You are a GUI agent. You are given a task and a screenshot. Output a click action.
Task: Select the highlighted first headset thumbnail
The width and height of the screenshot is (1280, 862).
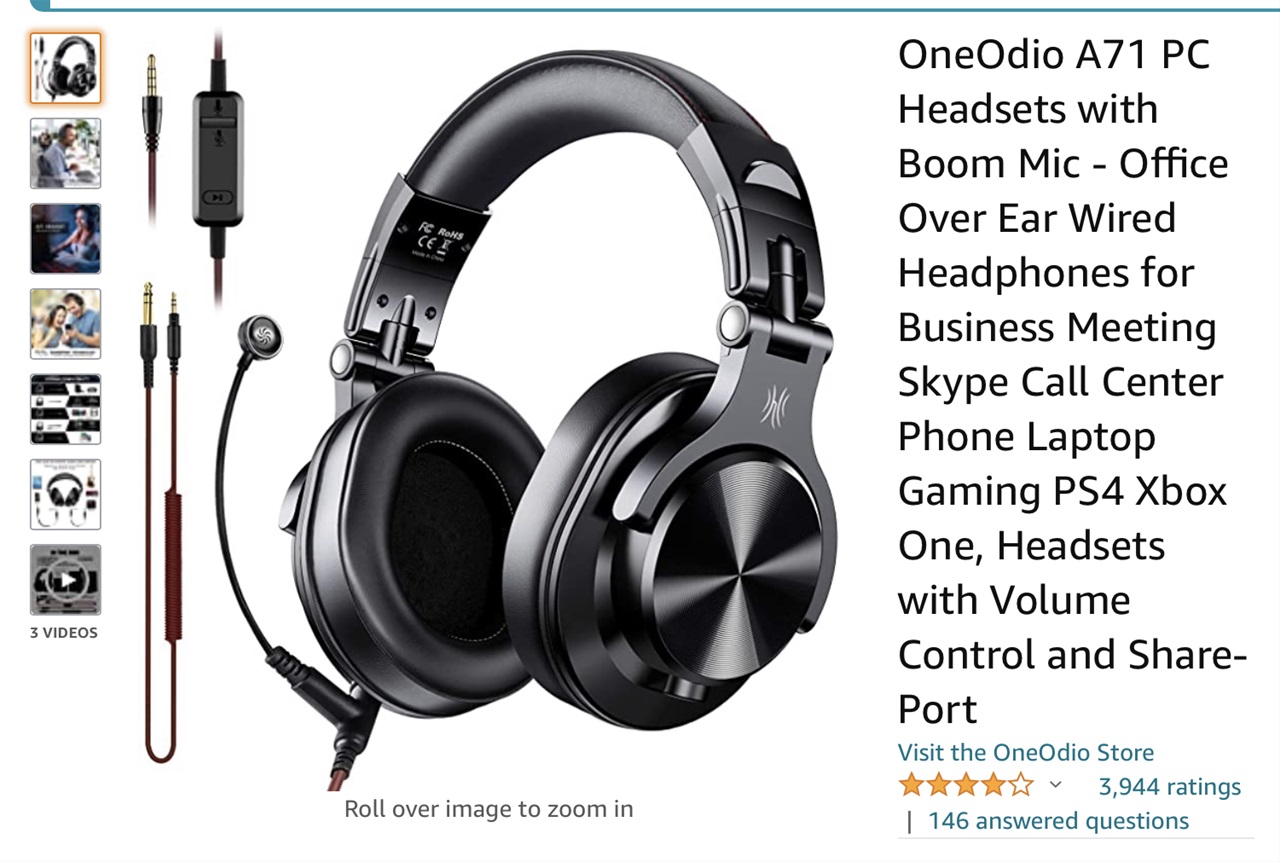65,68
